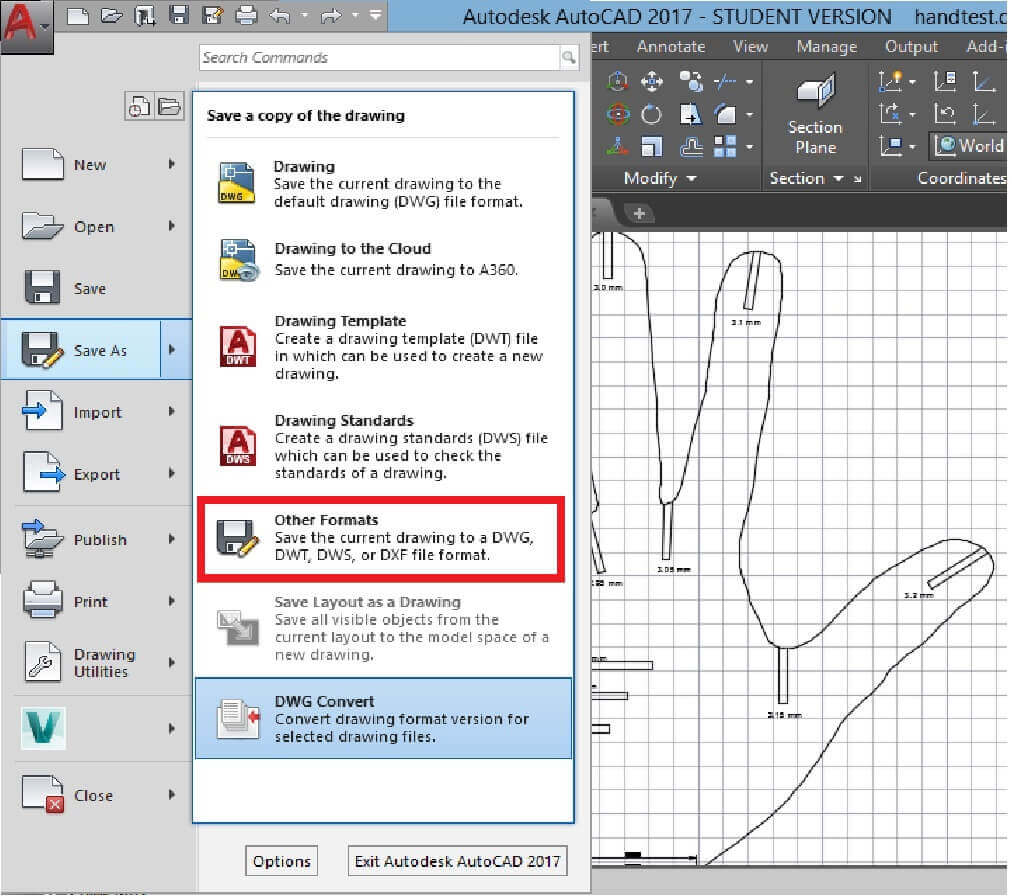This screenshot has width=1012, height=896.
Task: Open the Undo history dropdown arrow
Action: point(304,15)
